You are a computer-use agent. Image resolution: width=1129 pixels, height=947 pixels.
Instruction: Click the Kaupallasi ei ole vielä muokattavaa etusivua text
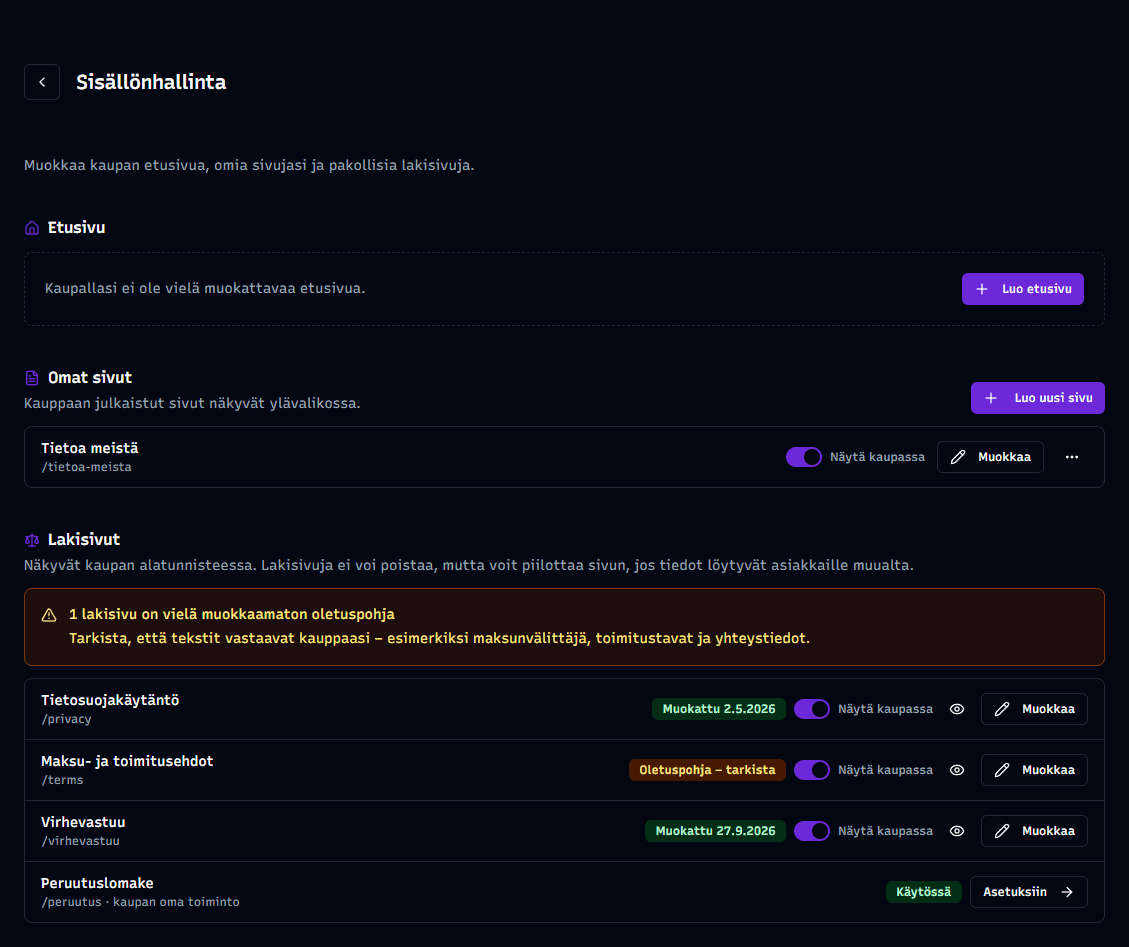pos(205,289)
